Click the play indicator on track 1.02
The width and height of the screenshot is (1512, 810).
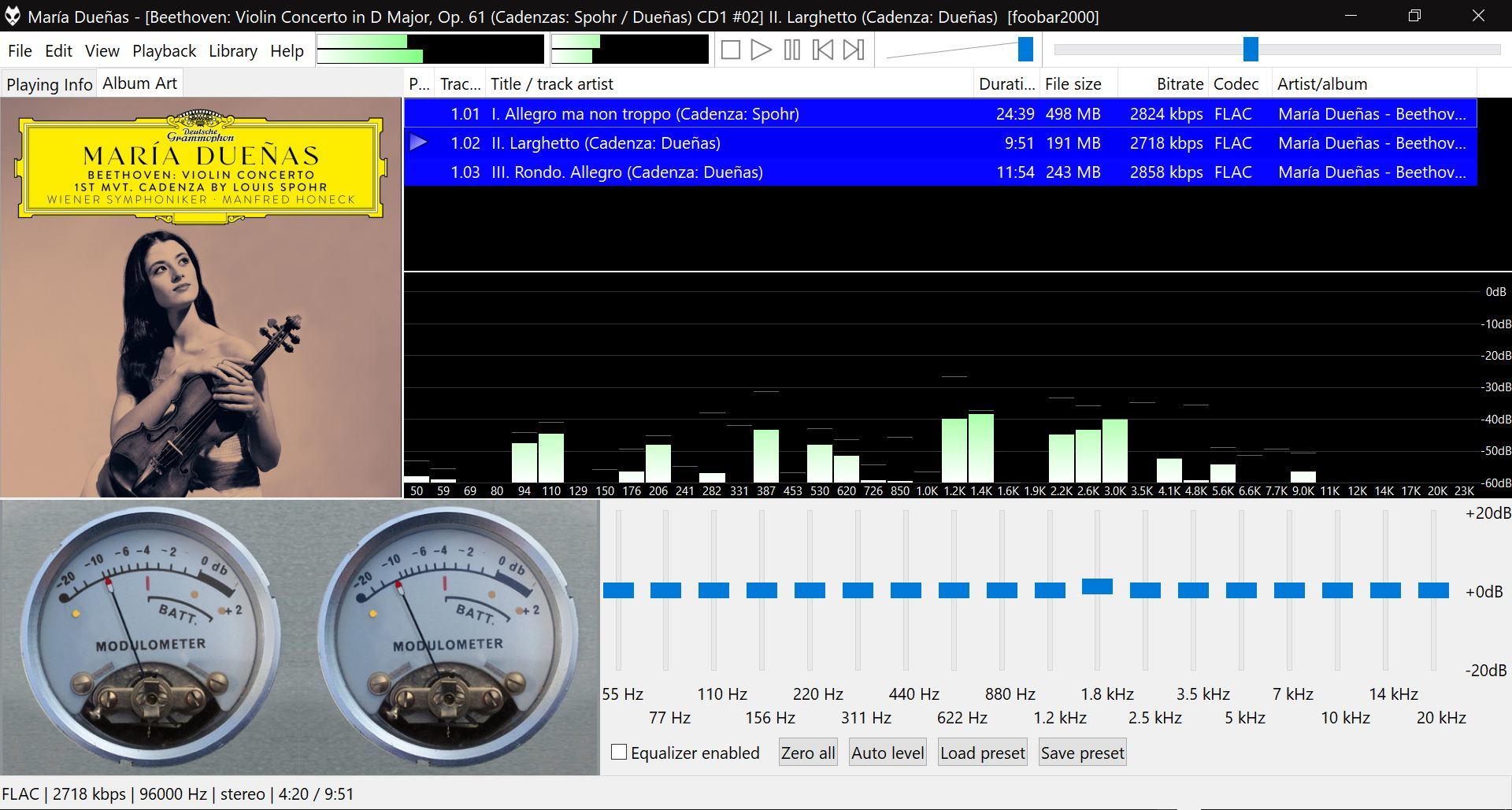[x=419, y=142]
